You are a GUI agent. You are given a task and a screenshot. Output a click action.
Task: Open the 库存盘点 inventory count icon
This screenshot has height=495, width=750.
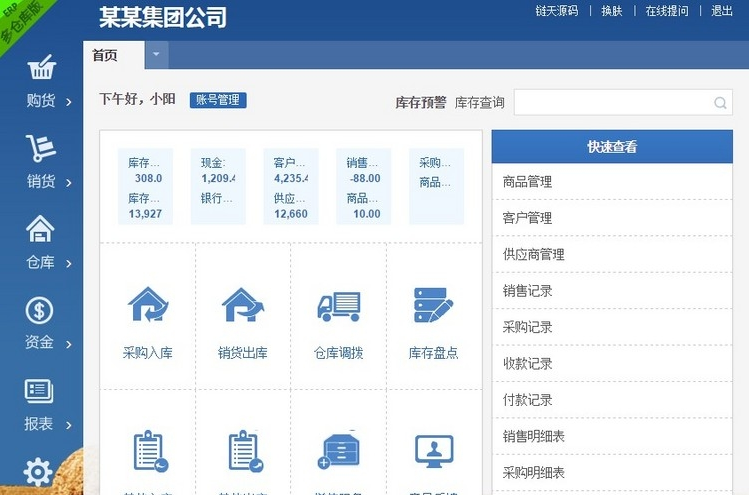433,306
